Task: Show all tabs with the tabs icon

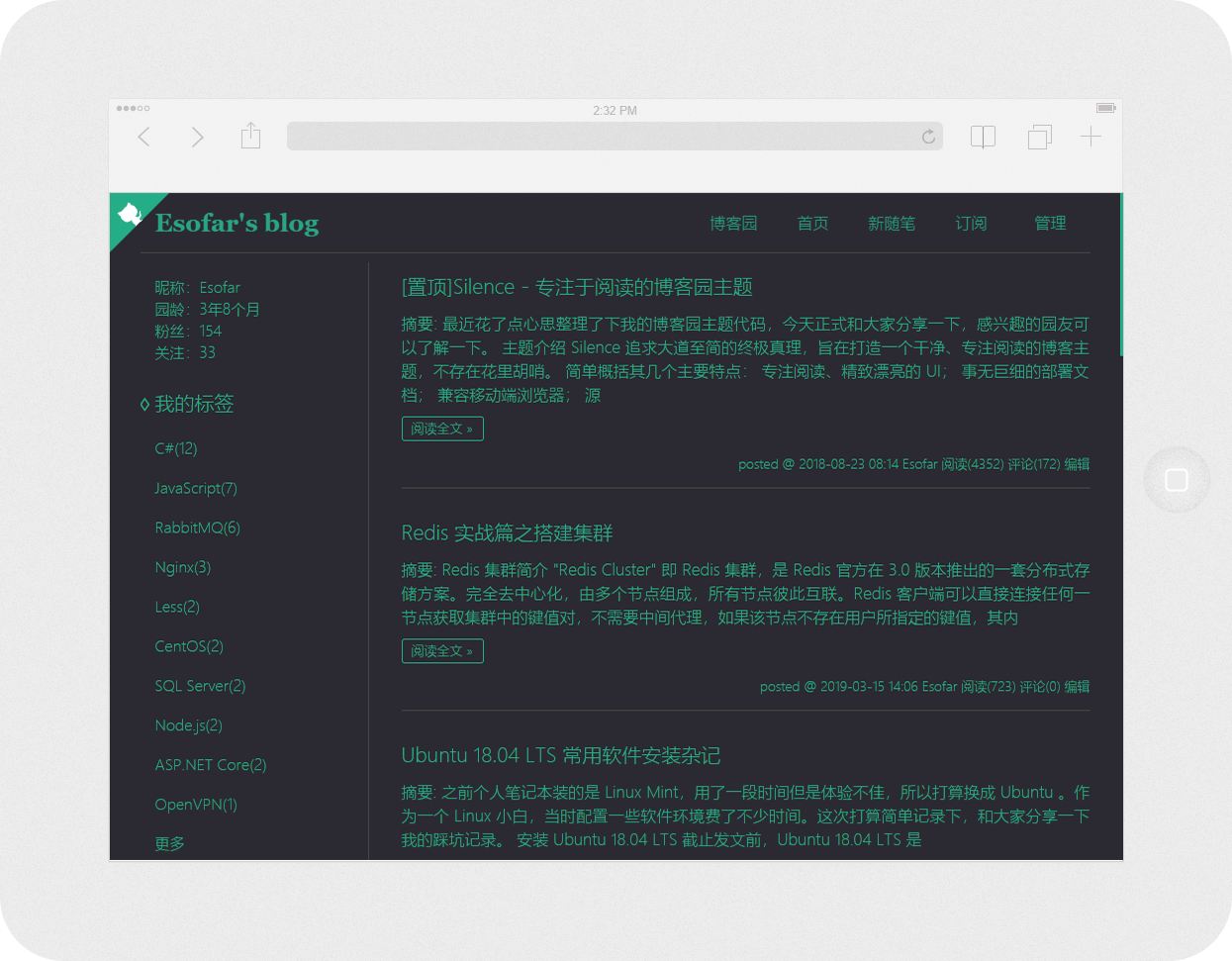Action: click(1039, 137)
